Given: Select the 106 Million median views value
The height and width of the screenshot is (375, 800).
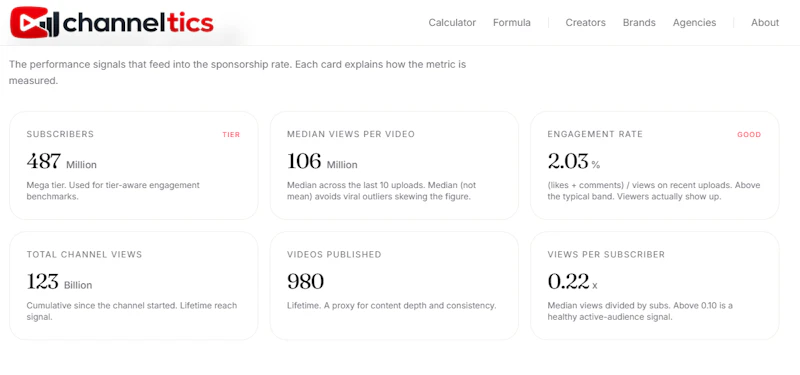Looking at the screenshot, I should (x=322, y=162).
